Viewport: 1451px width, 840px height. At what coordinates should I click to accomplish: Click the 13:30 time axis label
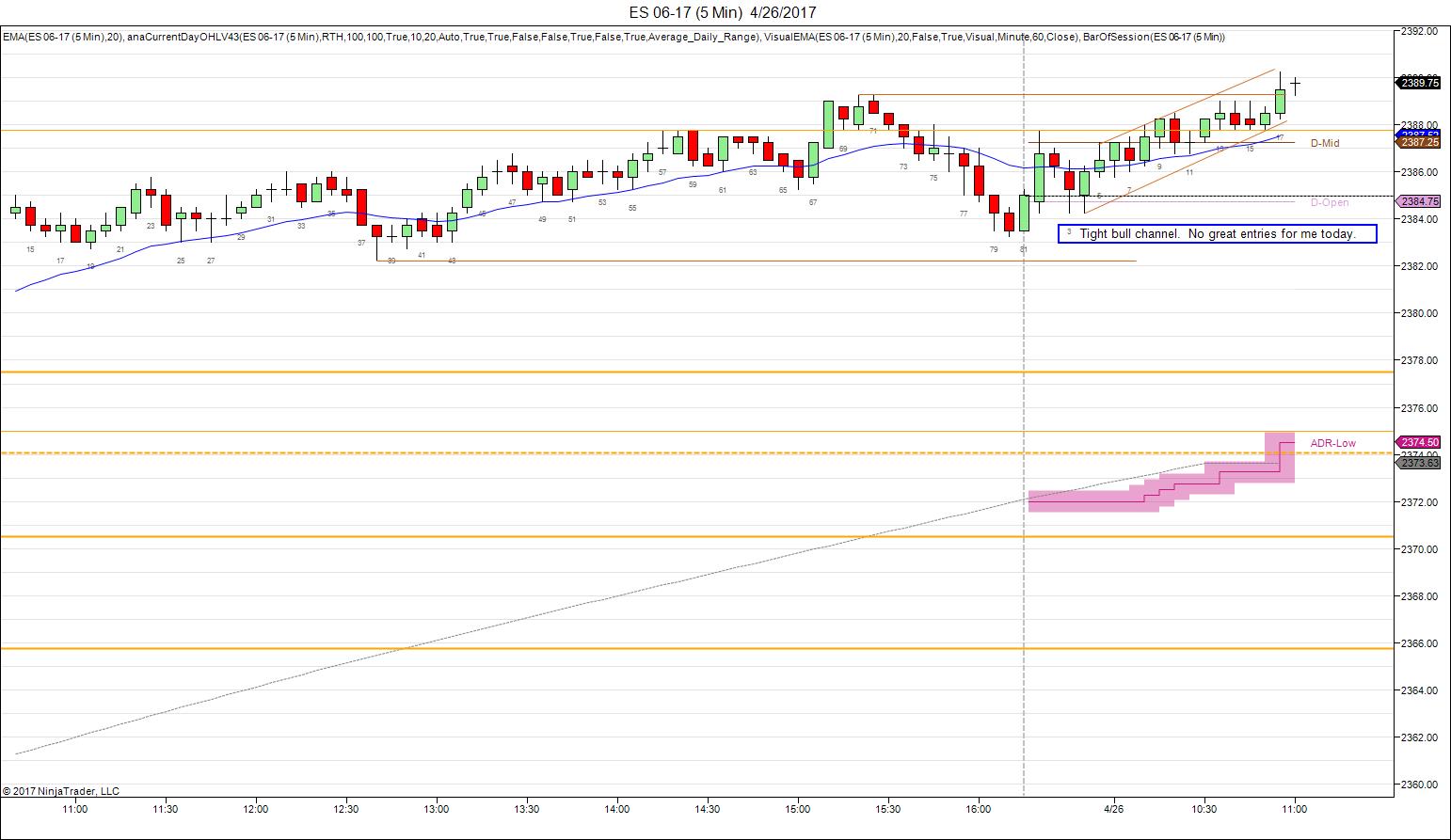tap(526, 809)
